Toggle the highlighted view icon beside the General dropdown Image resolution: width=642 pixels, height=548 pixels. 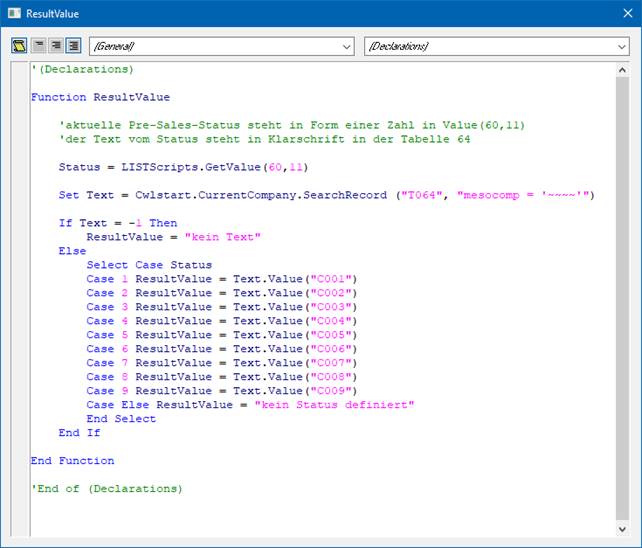point(73,46)
